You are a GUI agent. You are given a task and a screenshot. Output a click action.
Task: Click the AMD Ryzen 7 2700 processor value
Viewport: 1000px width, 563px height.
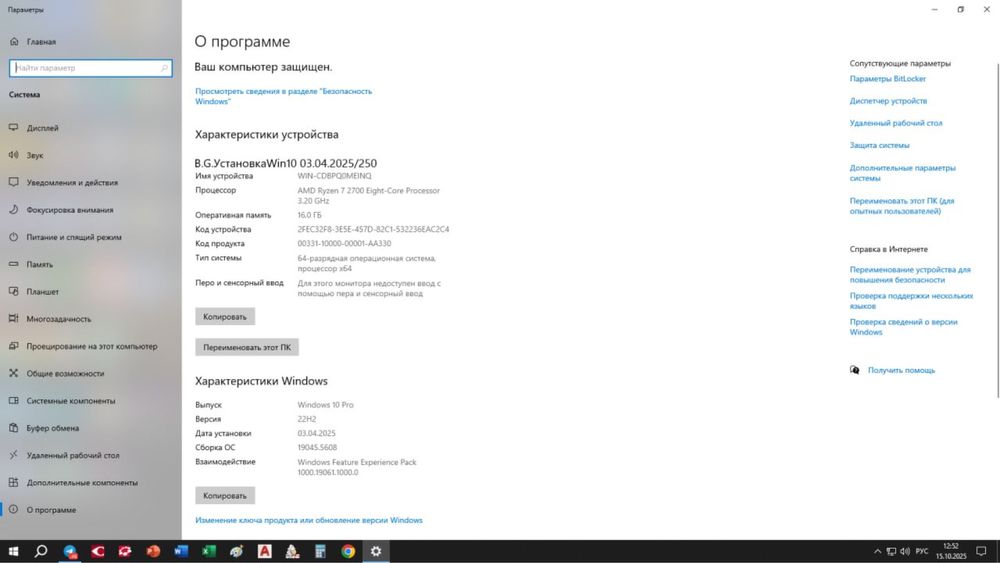click(x=368, y=196)
